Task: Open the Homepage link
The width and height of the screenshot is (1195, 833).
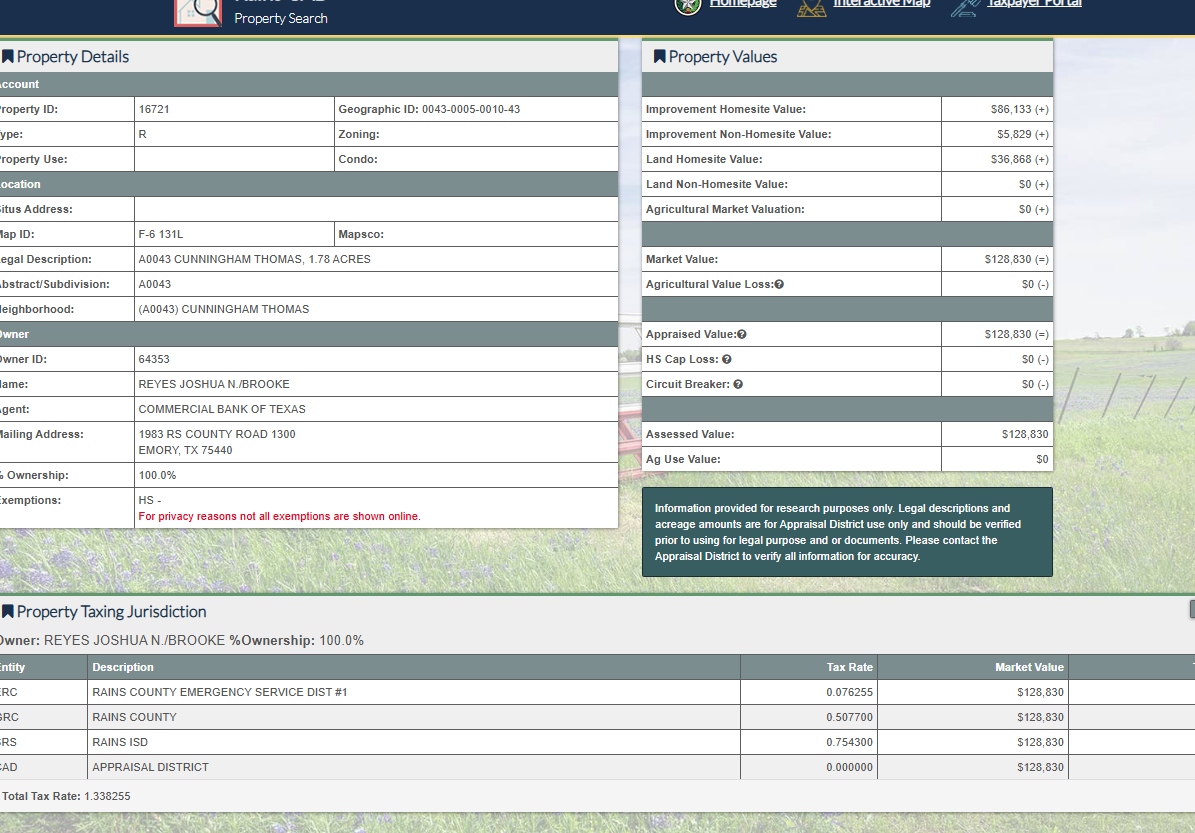Action: click(x=743, y=4)
